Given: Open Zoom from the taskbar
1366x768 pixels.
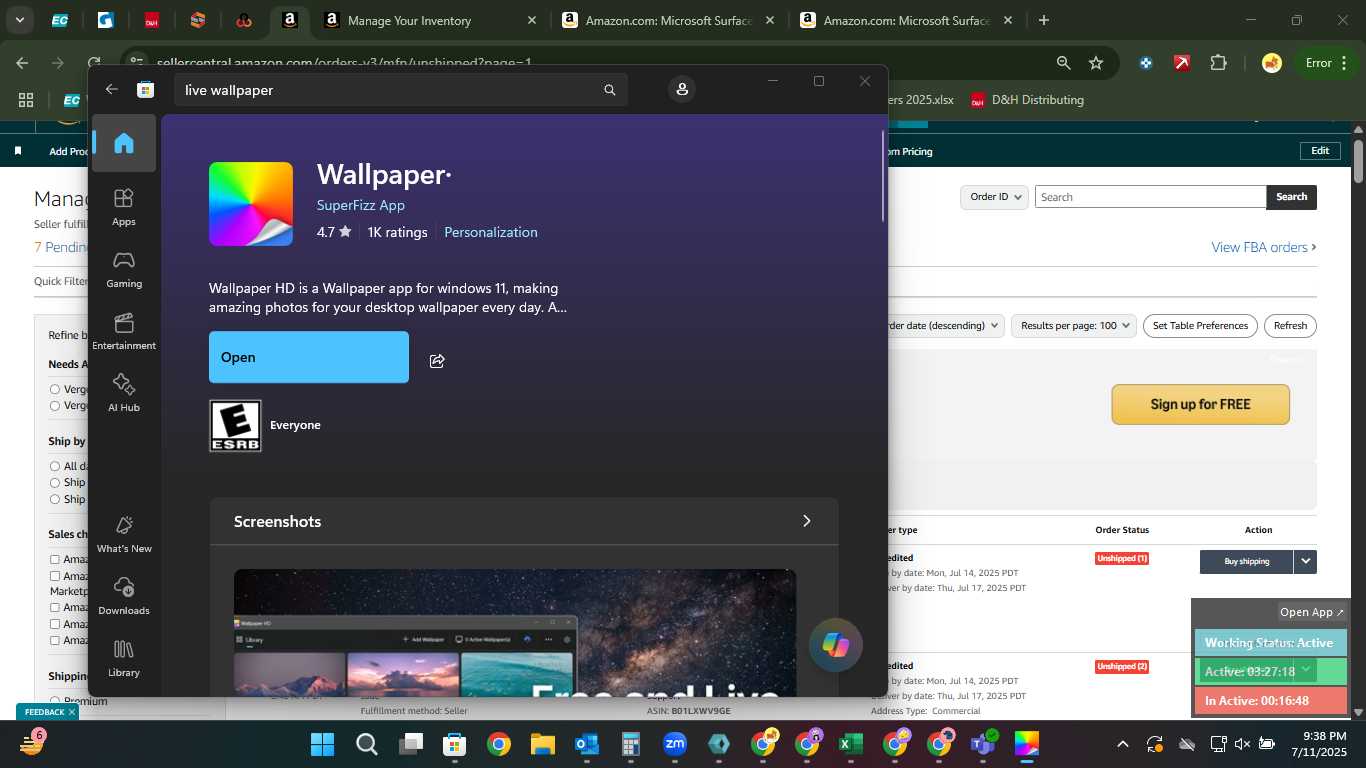Looking at the screenshot, I should click(675, 744).
